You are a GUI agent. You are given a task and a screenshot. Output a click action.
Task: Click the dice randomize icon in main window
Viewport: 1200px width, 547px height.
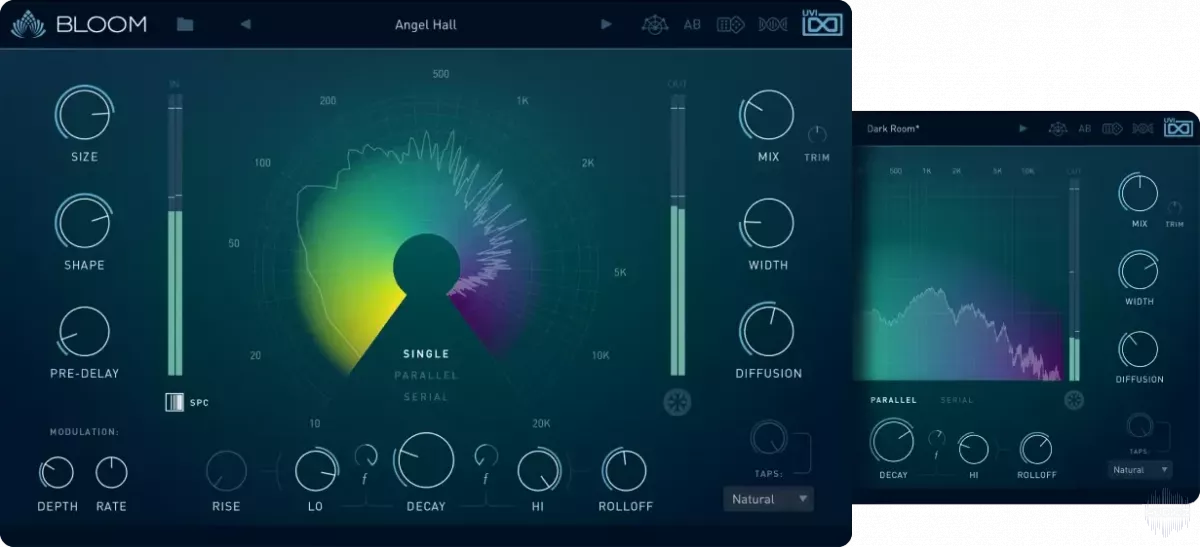point(731,25)
